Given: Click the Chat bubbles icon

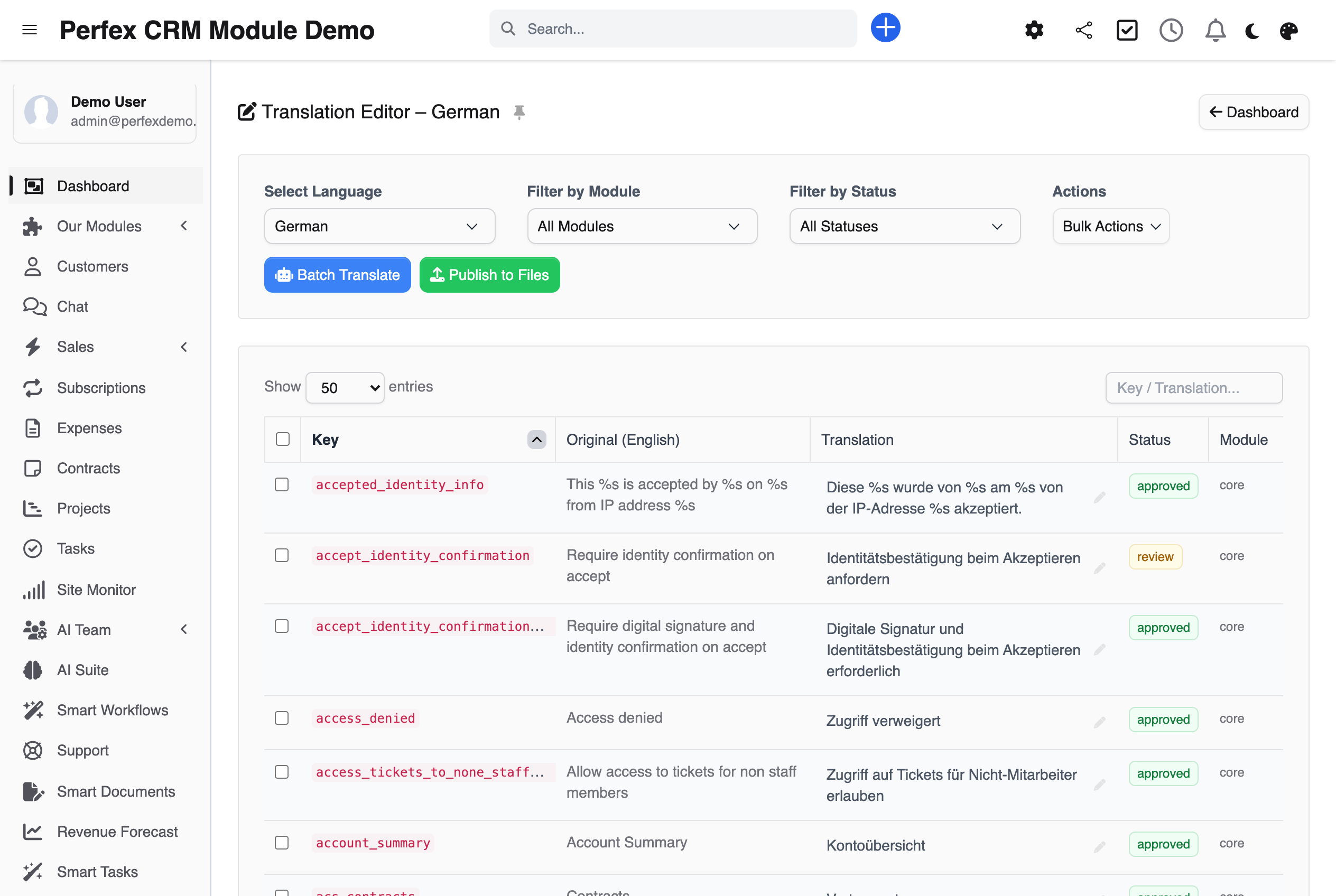Looking at the screenshot, I should pyautogui.click(x=34, y=307).
